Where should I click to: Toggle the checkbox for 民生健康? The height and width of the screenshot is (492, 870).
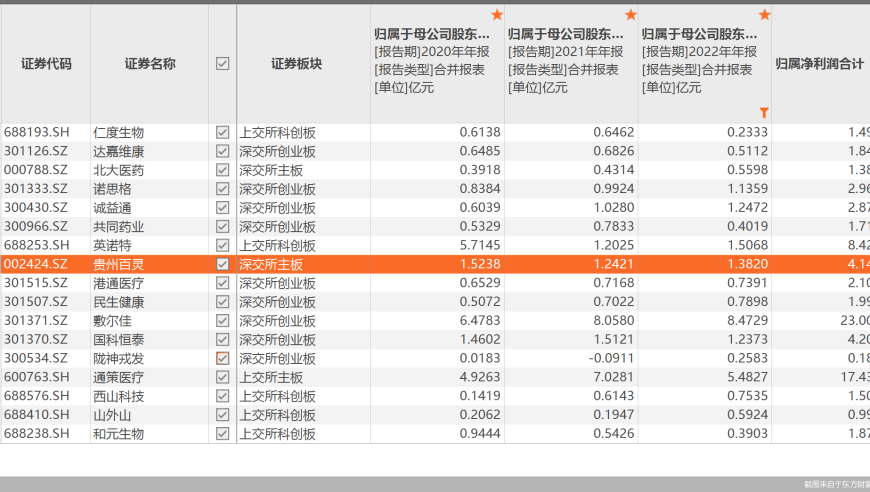click(x=222, y=302)
